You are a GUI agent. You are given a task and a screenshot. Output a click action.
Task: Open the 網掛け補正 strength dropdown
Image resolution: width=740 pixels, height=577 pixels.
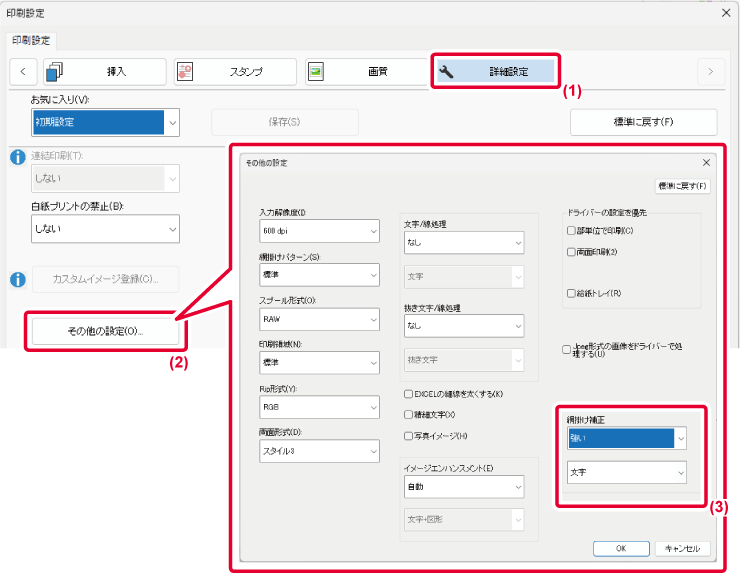coord(625,437)
